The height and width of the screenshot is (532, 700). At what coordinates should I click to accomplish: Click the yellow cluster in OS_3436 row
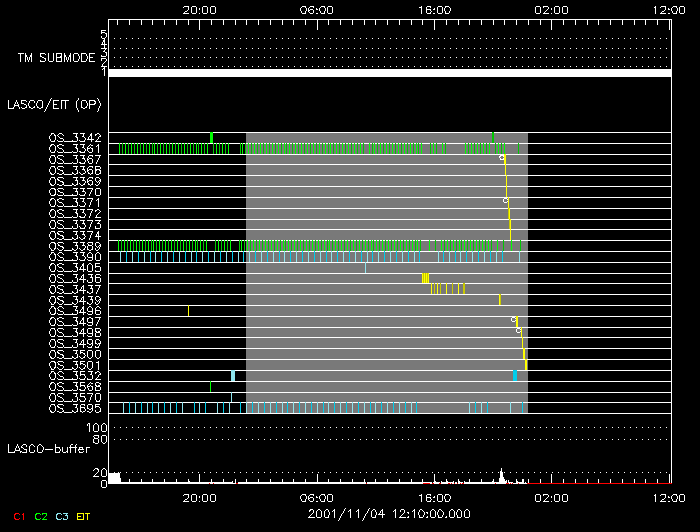coord(425,278)
